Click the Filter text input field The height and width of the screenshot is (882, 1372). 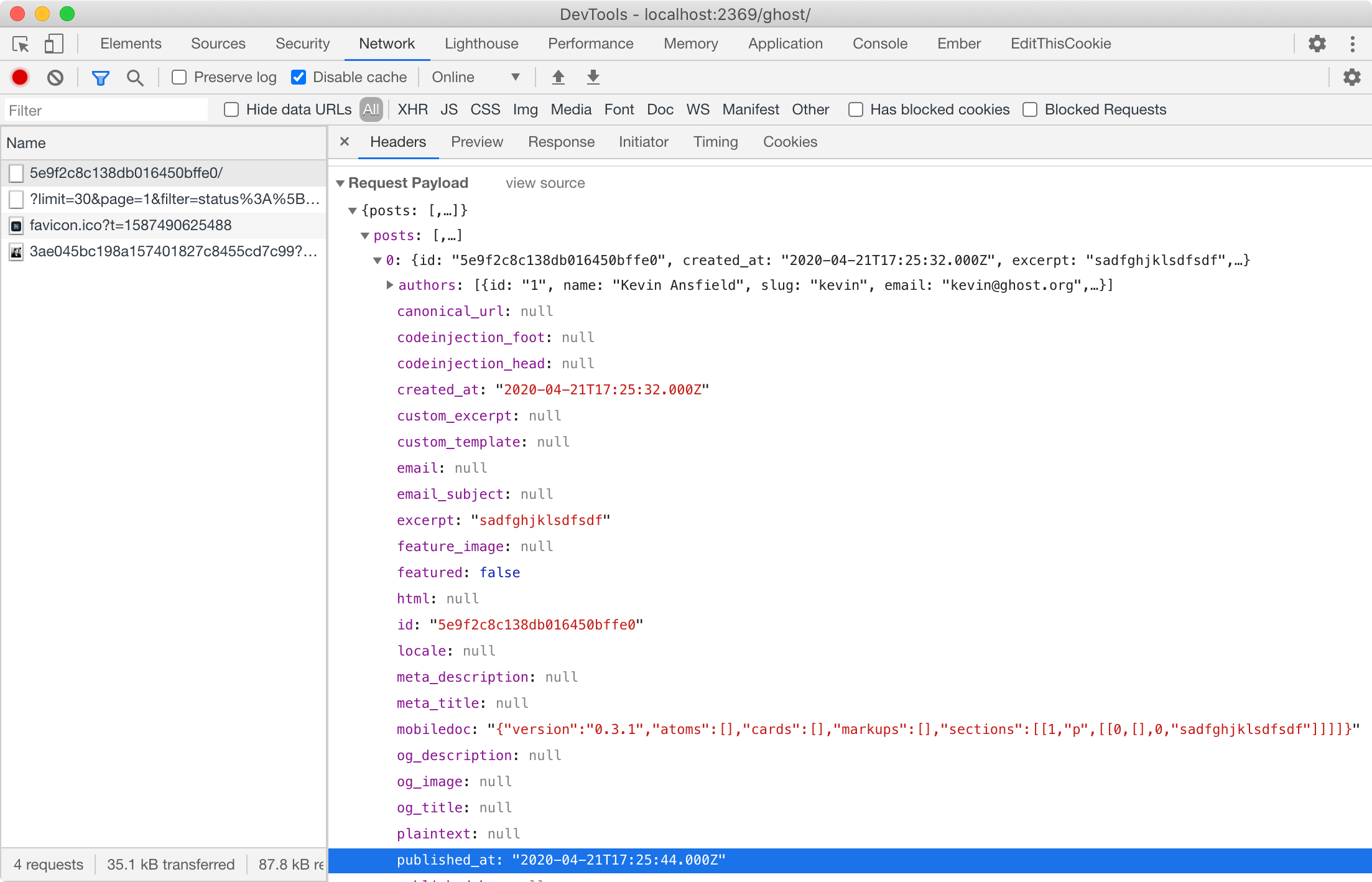pos(106,110)
